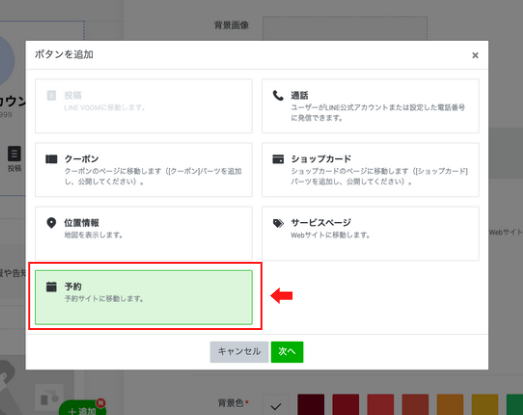The width and height of the screenshot is (523, 415).
Task: Choose the 位置情報 option card
Action: click(144, 234)
